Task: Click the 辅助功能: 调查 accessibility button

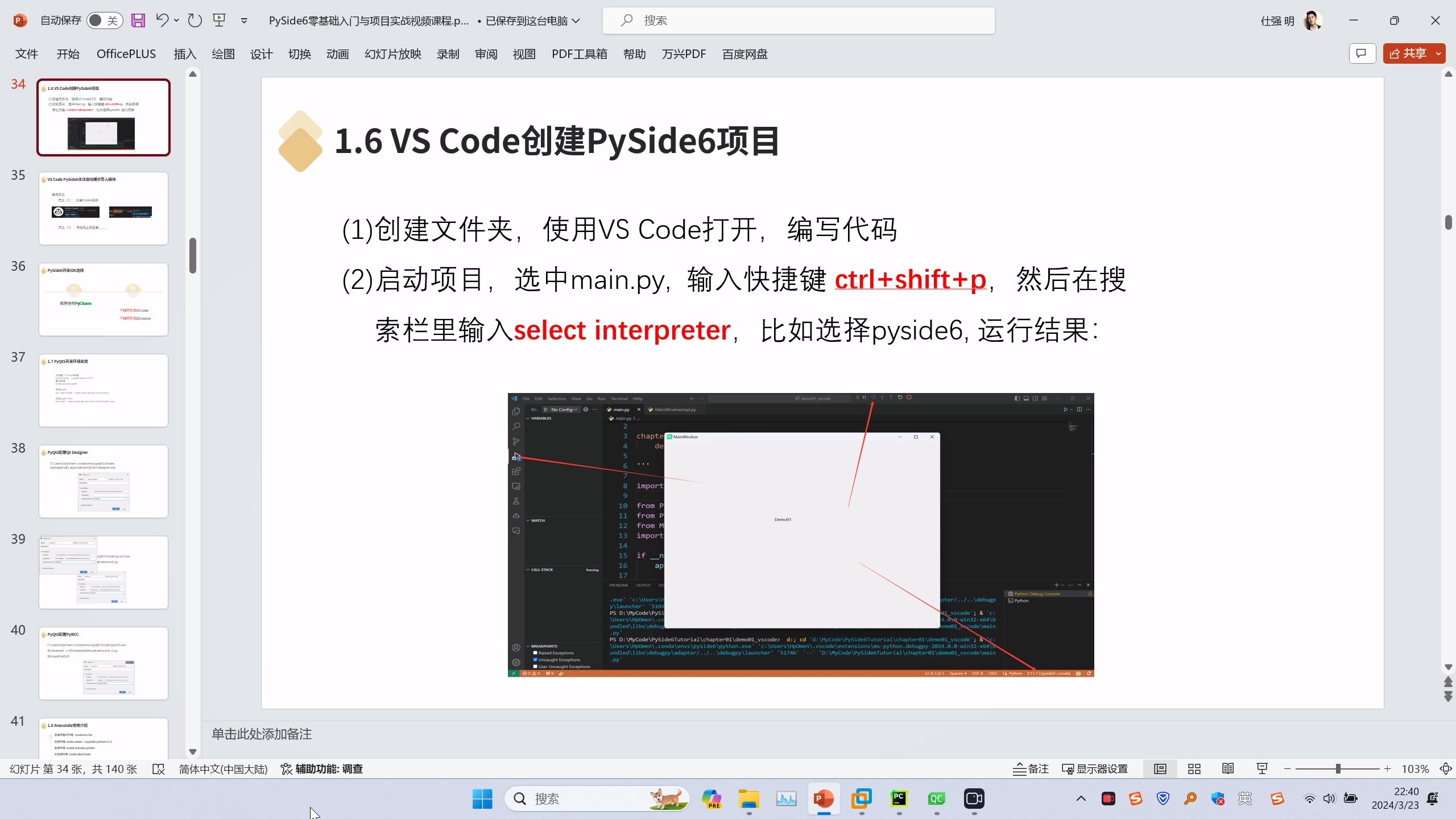Action: (x=321, y=768)
